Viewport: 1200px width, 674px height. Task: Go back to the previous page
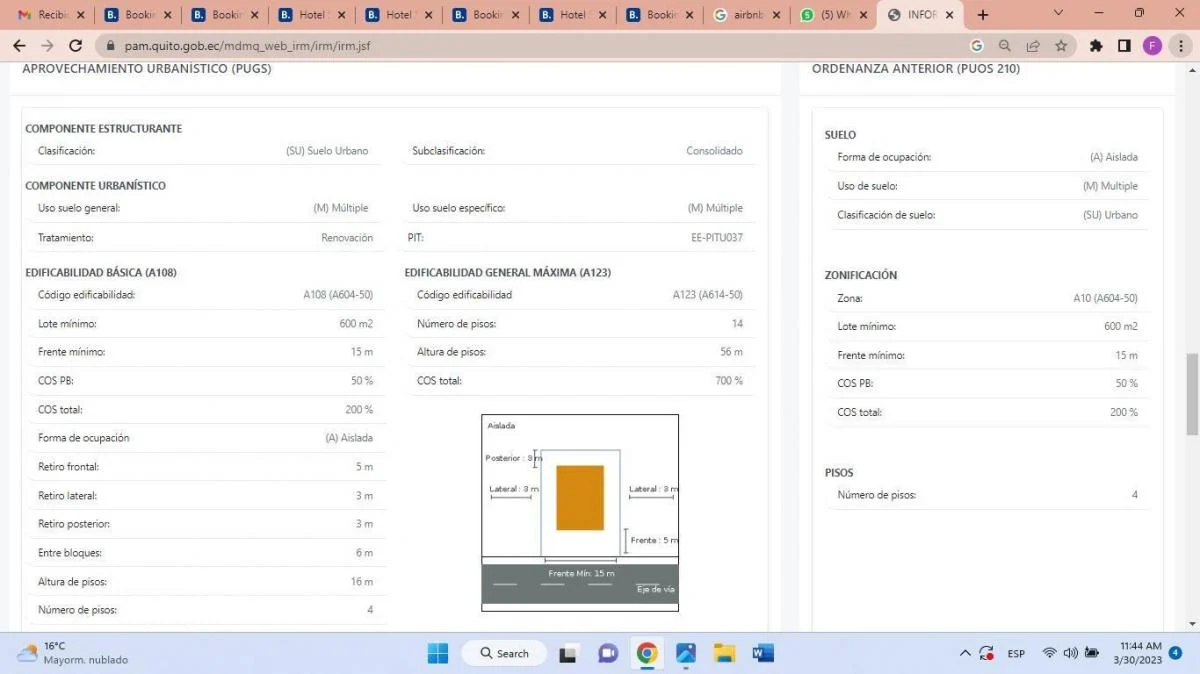pos(19,46)
